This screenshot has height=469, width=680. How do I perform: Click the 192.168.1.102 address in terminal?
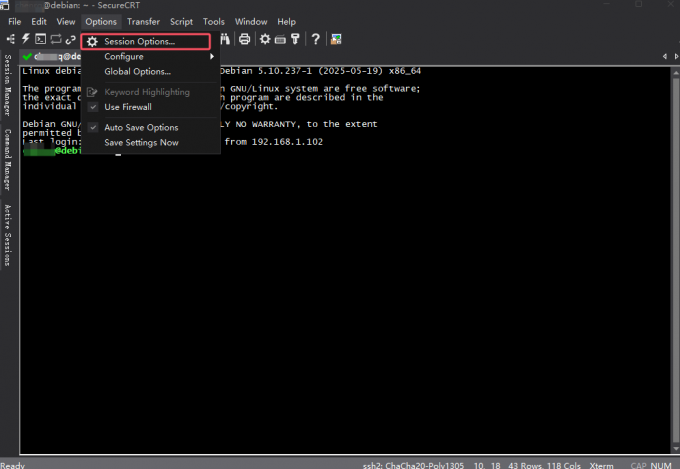click(x=287, y=142)
